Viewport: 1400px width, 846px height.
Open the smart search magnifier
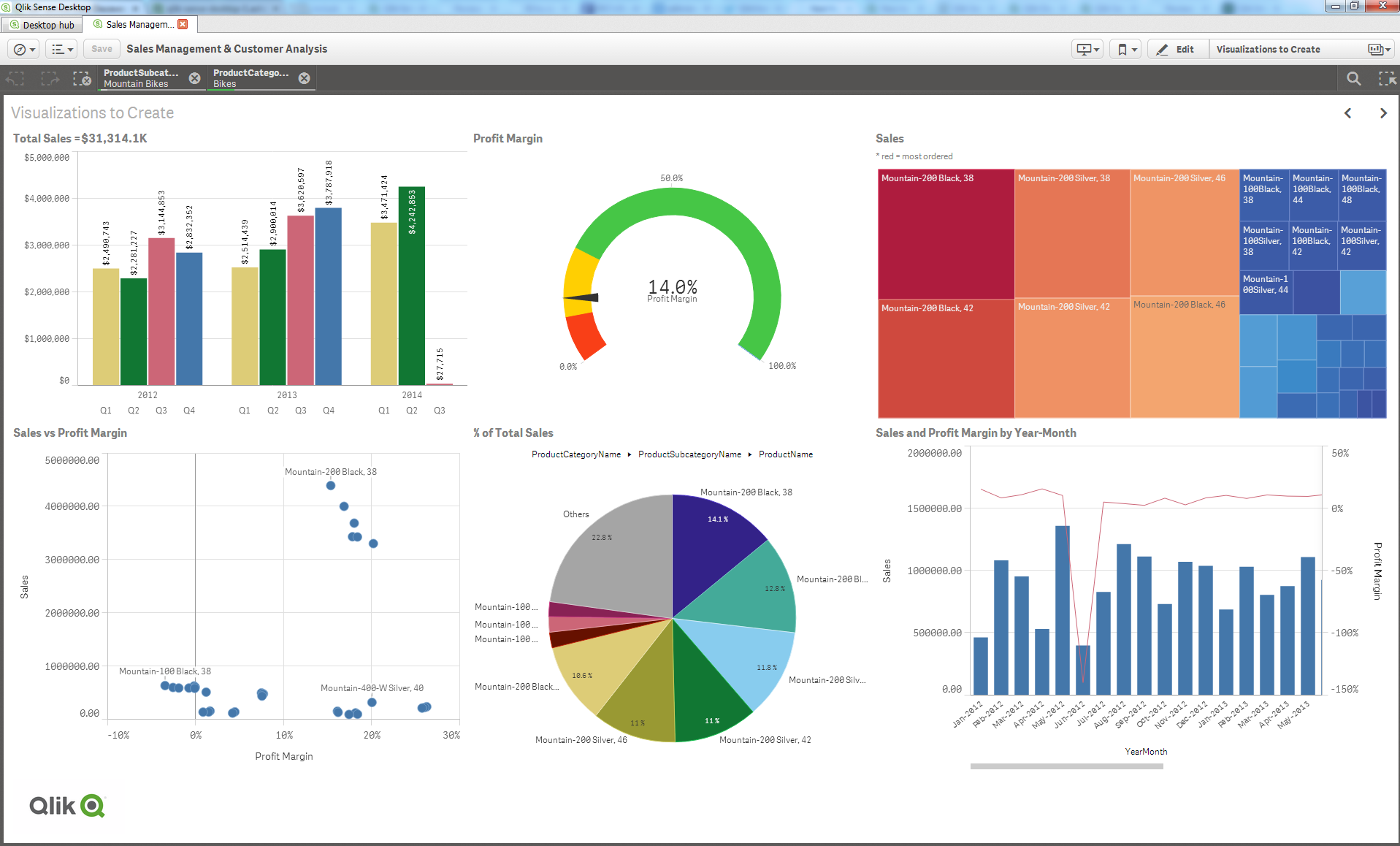coord(1353,79)
